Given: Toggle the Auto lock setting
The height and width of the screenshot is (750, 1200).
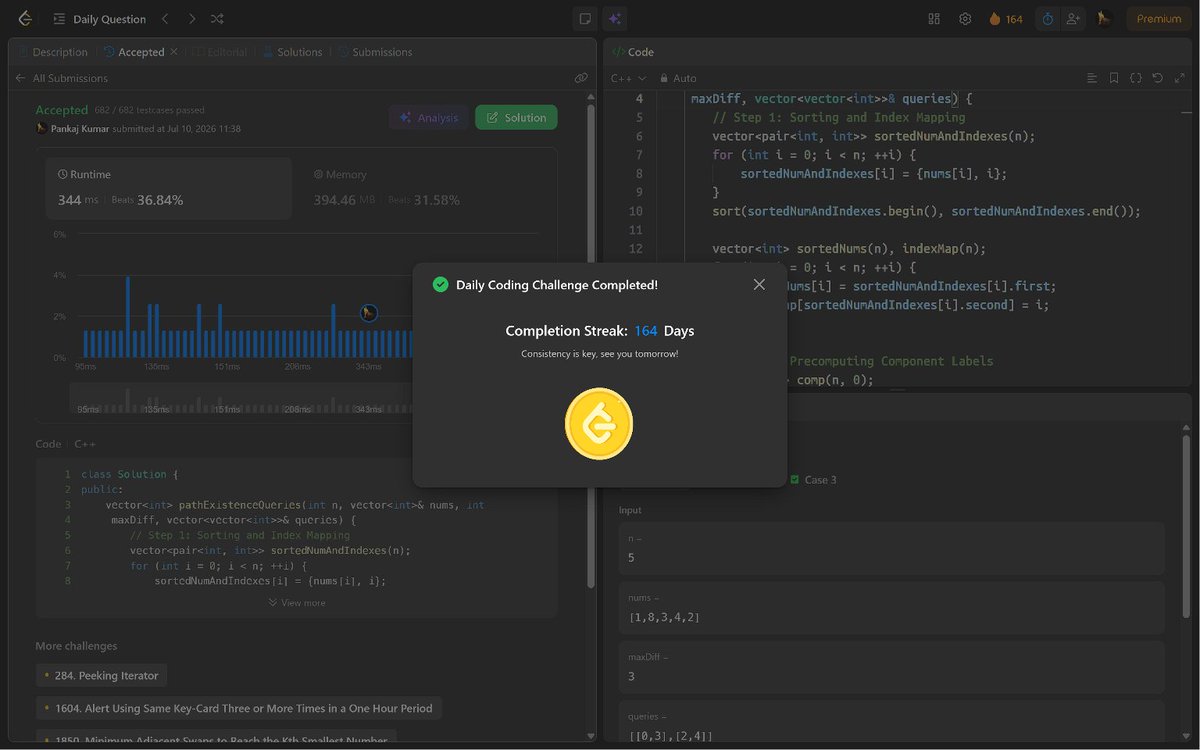Looking at the screenshot, I should coord(678,78).
